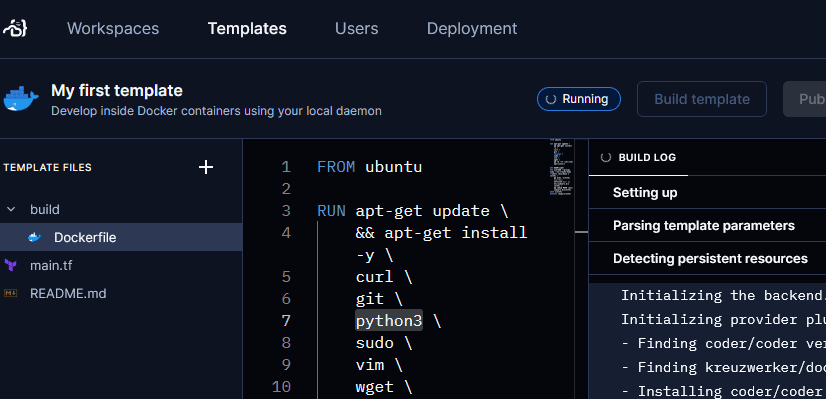Click the 'Initializing the backend' log line

pos(723,295)
